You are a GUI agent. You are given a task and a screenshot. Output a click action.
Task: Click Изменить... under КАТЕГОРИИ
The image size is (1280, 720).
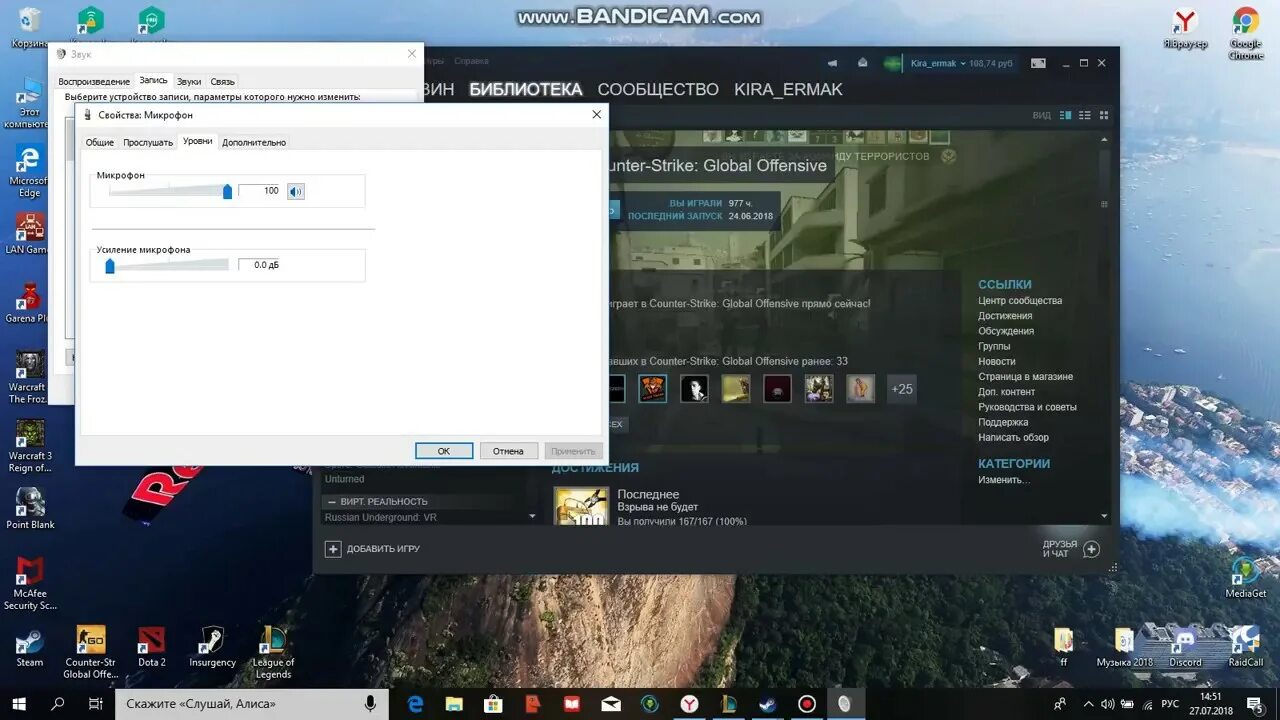coord(1004,480)
